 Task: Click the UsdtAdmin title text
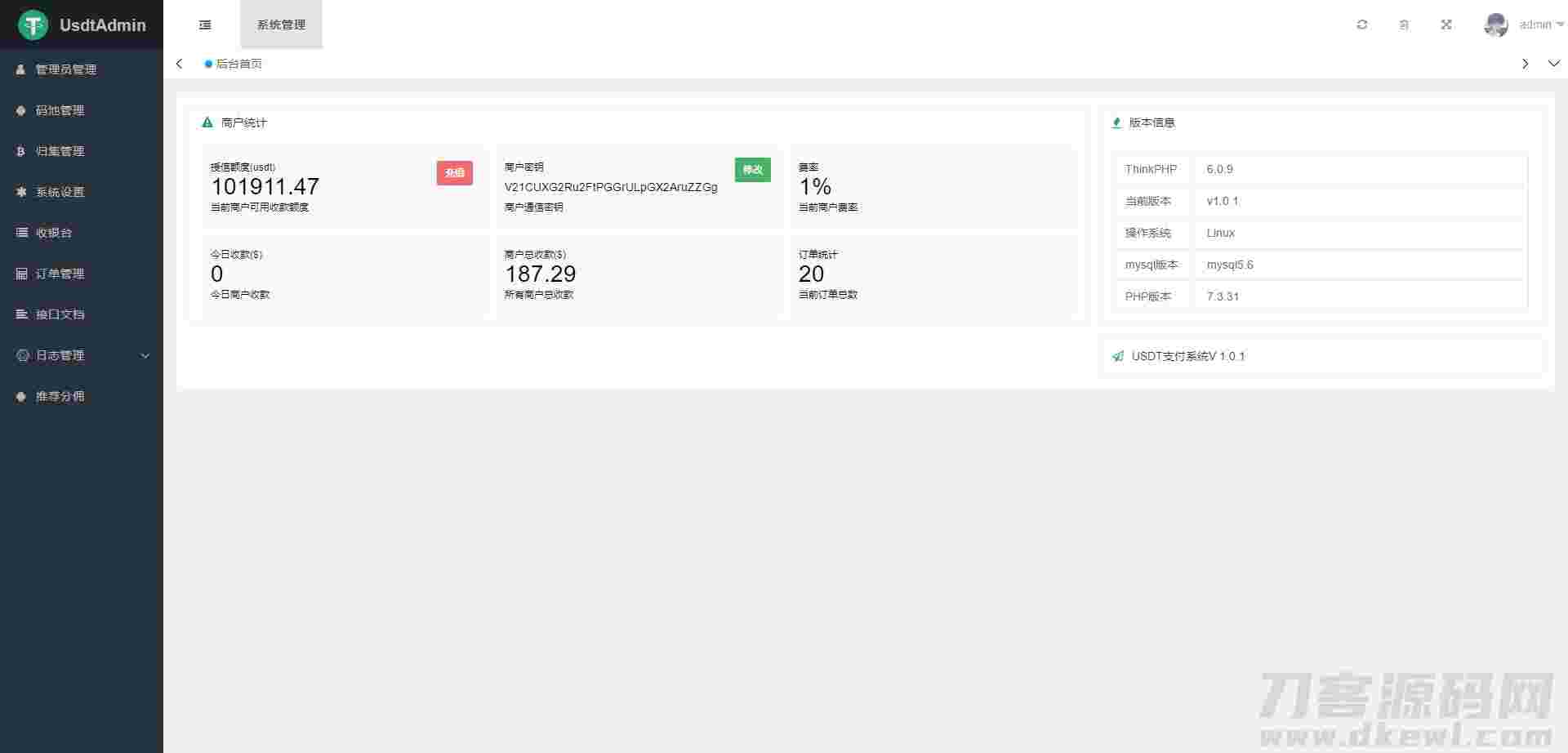(x=103, y=25)
